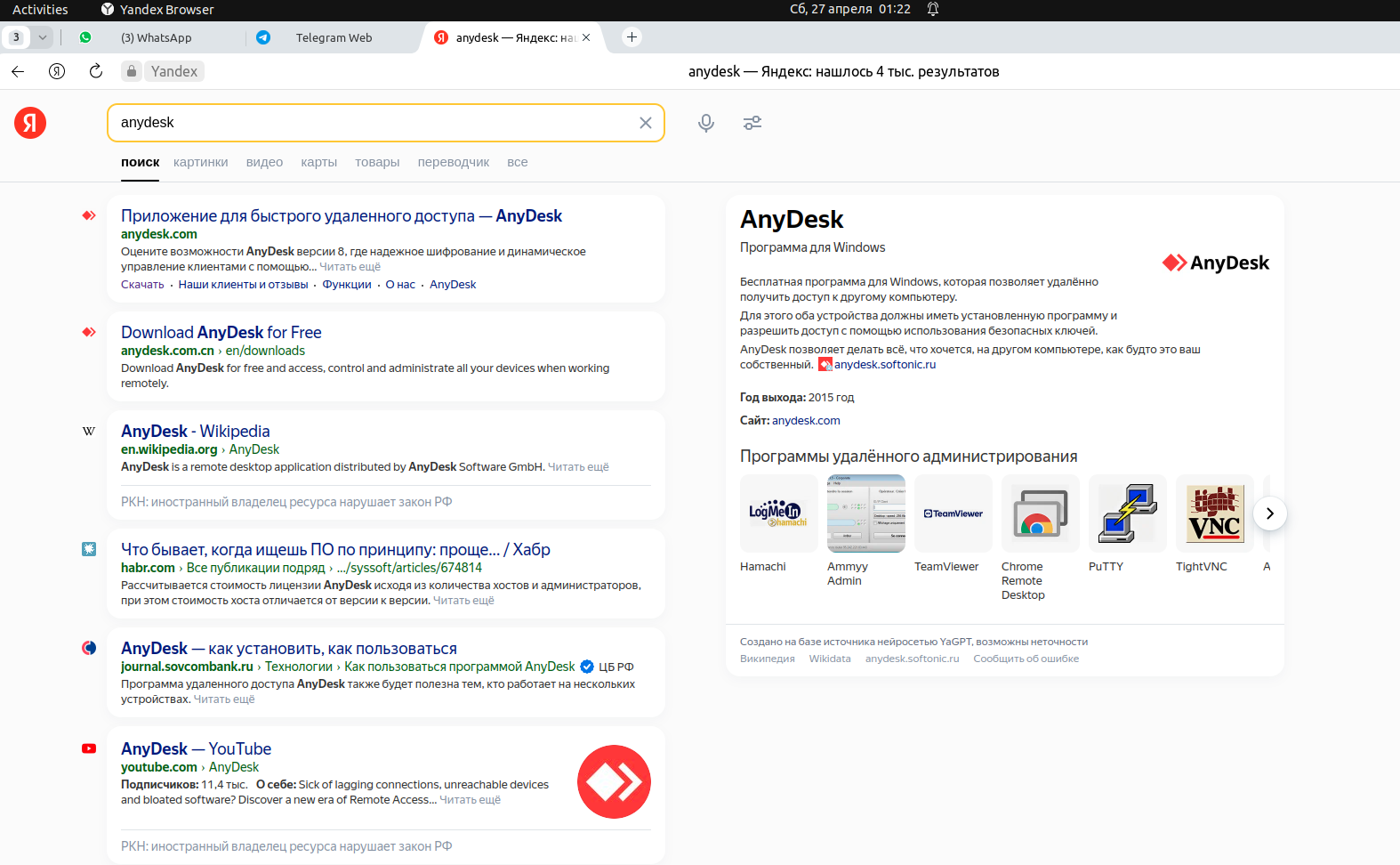Click the notification bell in top bar
Image resolution: width=1400 pixels, height=865 pixels.
tap(933, 10)
